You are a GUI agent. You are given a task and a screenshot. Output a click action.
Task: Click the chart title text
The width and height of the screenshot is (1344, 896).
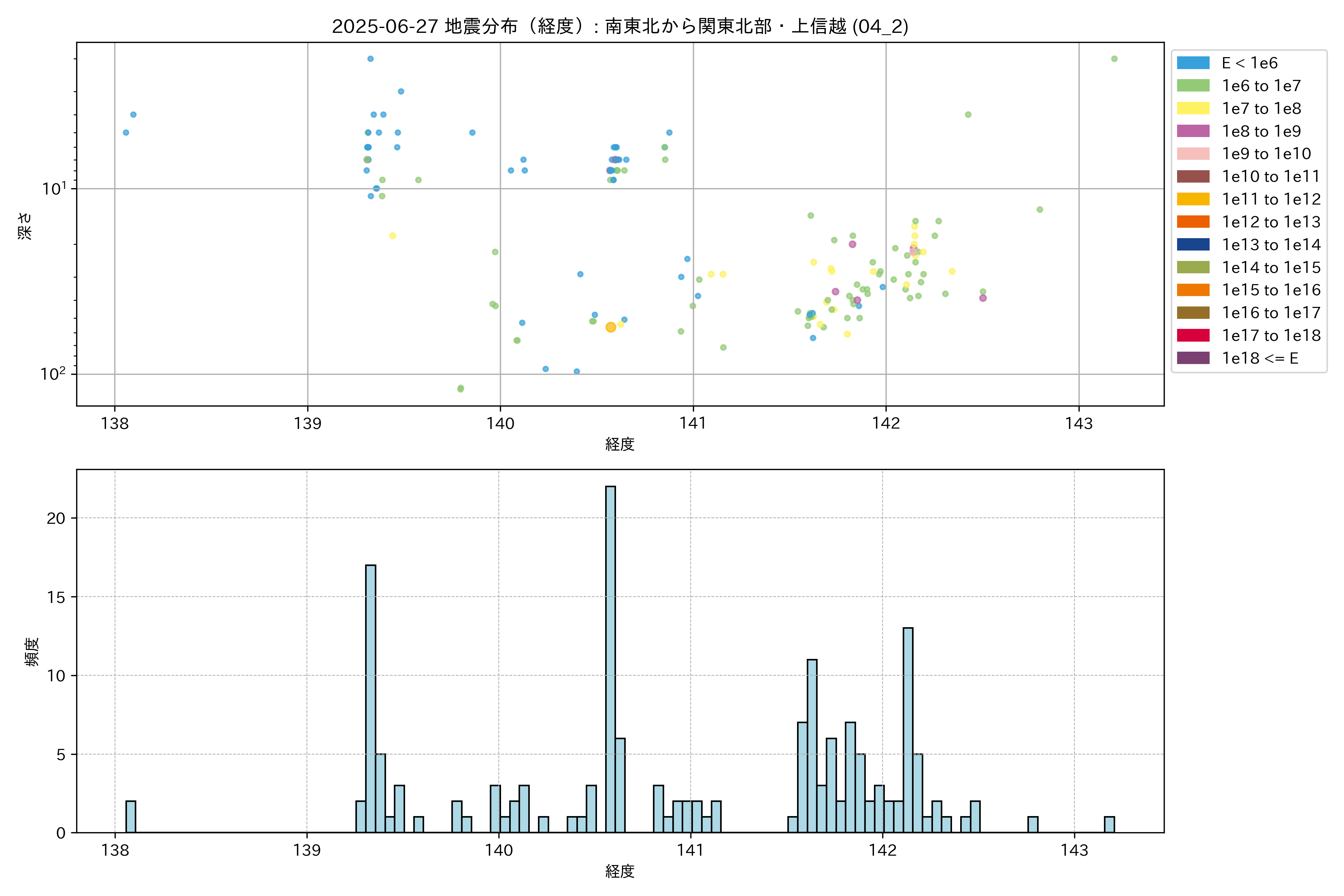(x=620, y=26)
